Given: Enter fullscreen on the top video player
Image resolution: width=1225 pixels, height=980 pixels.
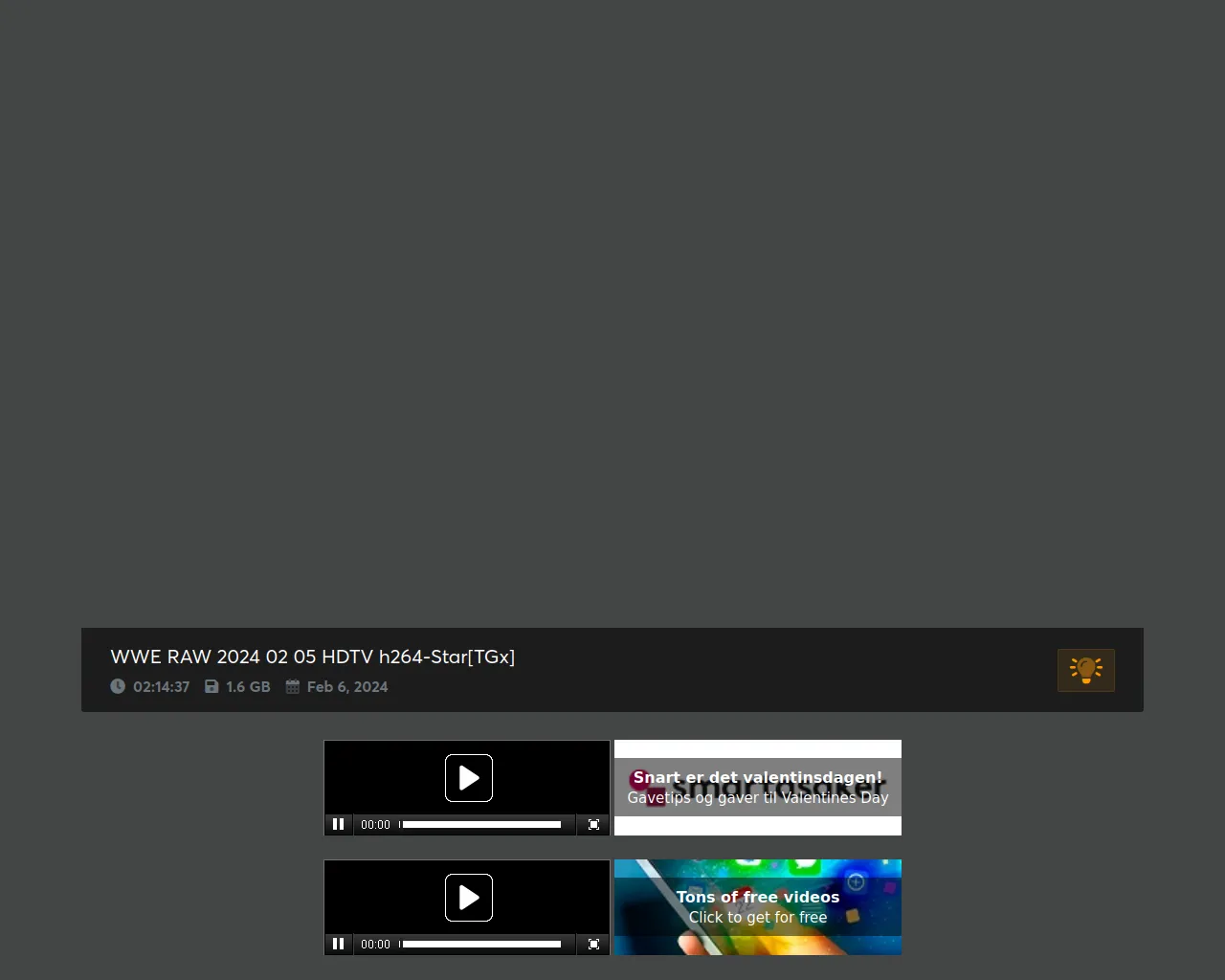Looking at the screenshot, I should (593, 824).
